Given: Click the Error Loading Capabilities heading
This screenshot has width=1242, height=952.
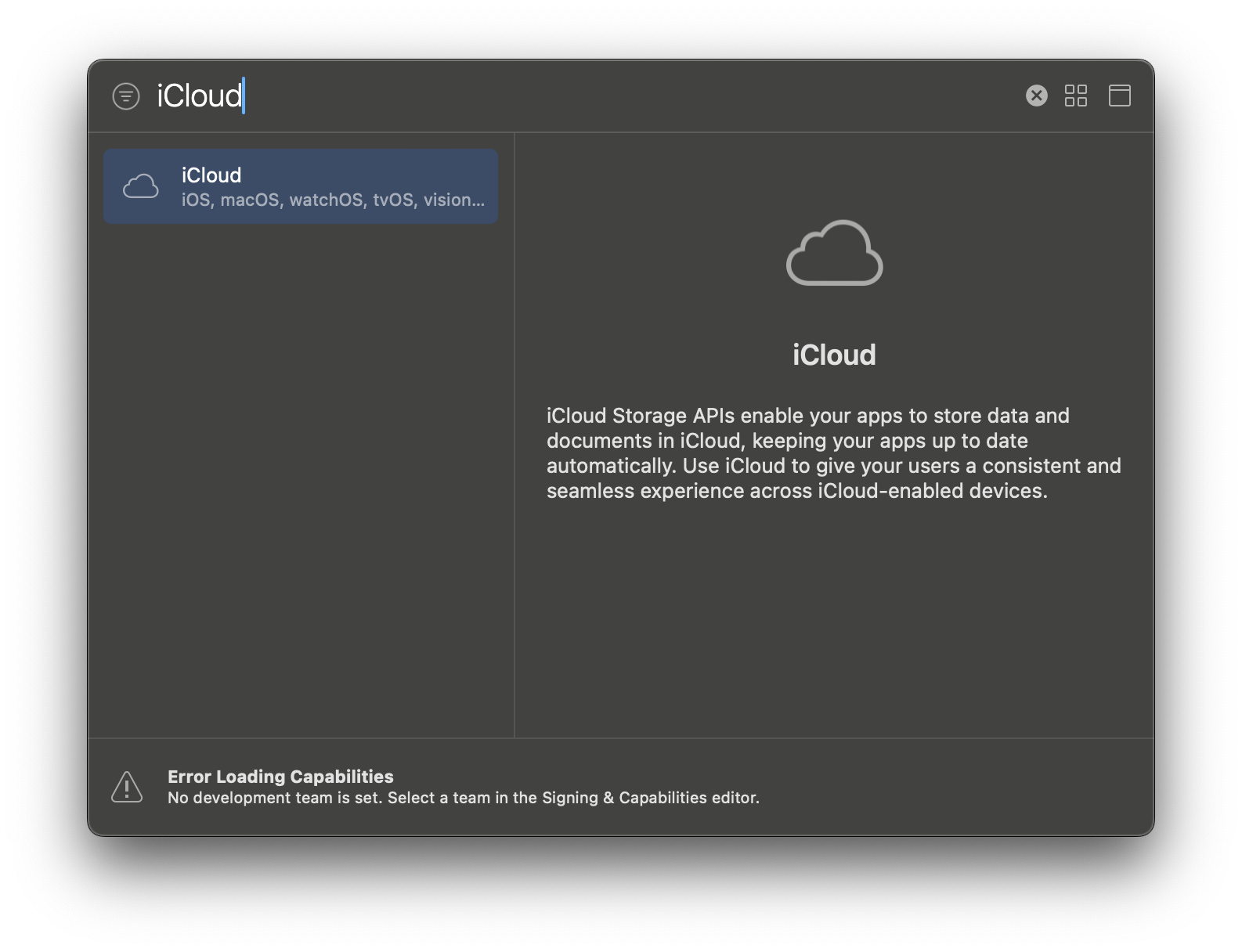Looking at the screenshot, I should [280, 777].
